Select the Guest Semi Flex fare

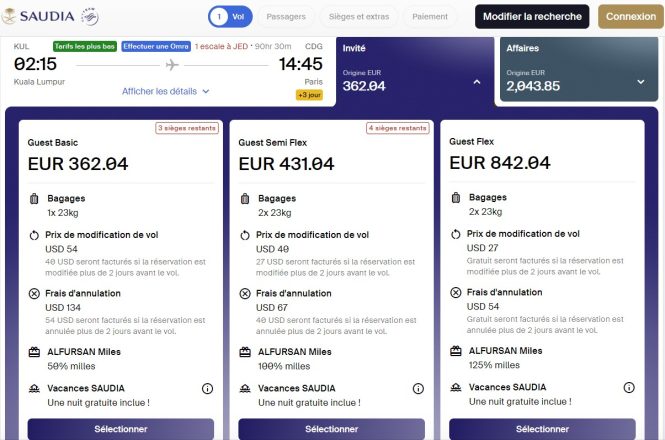[331, 429]
